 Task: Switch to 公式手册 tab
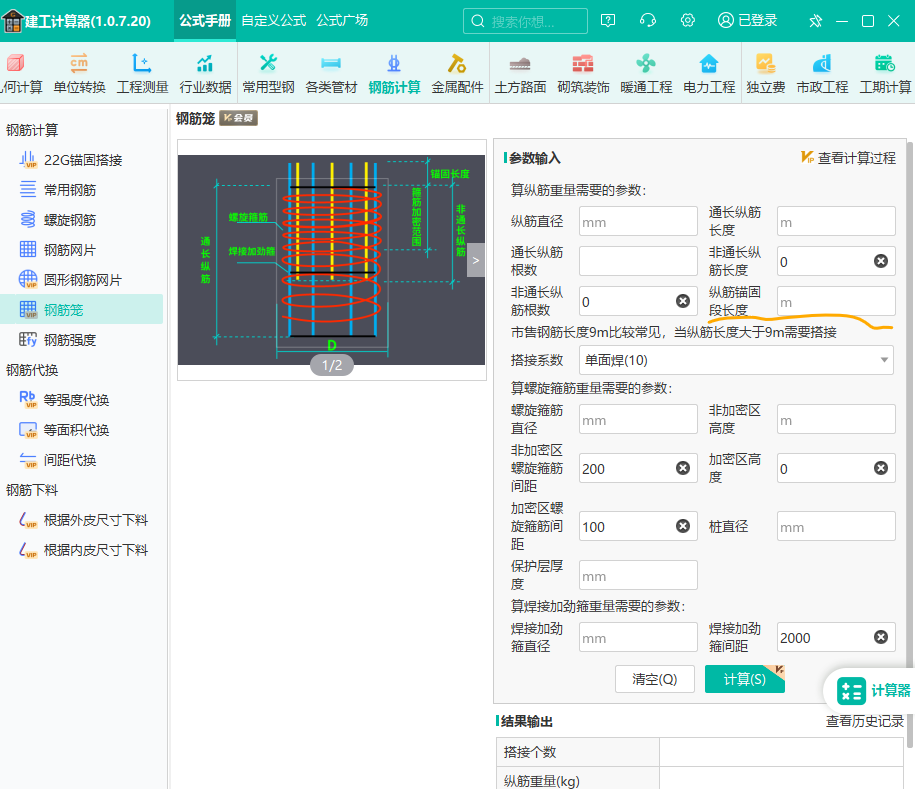pos(205,21)
